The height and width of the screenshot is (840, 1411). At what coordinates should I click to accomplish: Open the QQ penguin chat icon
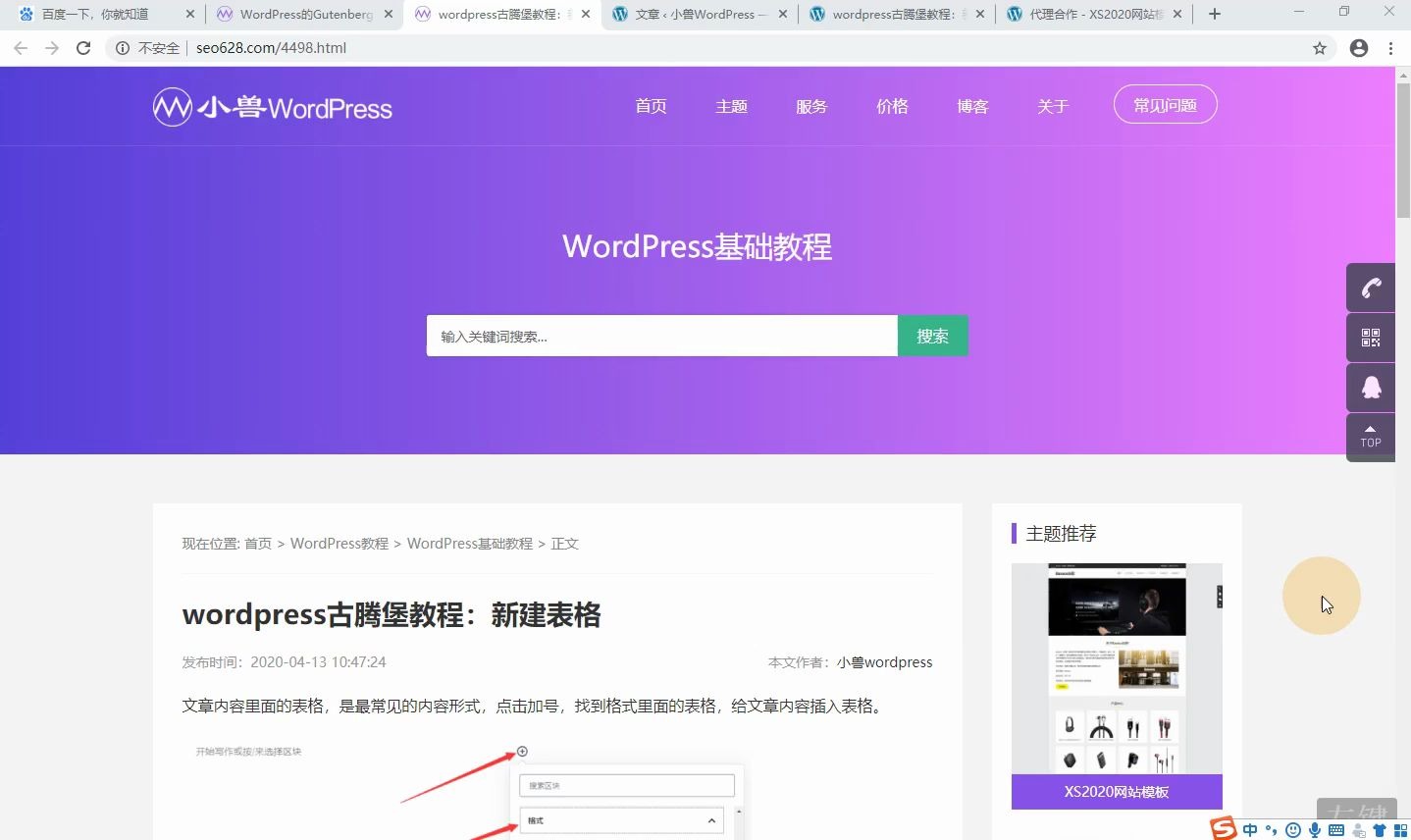click(1371, 388)
